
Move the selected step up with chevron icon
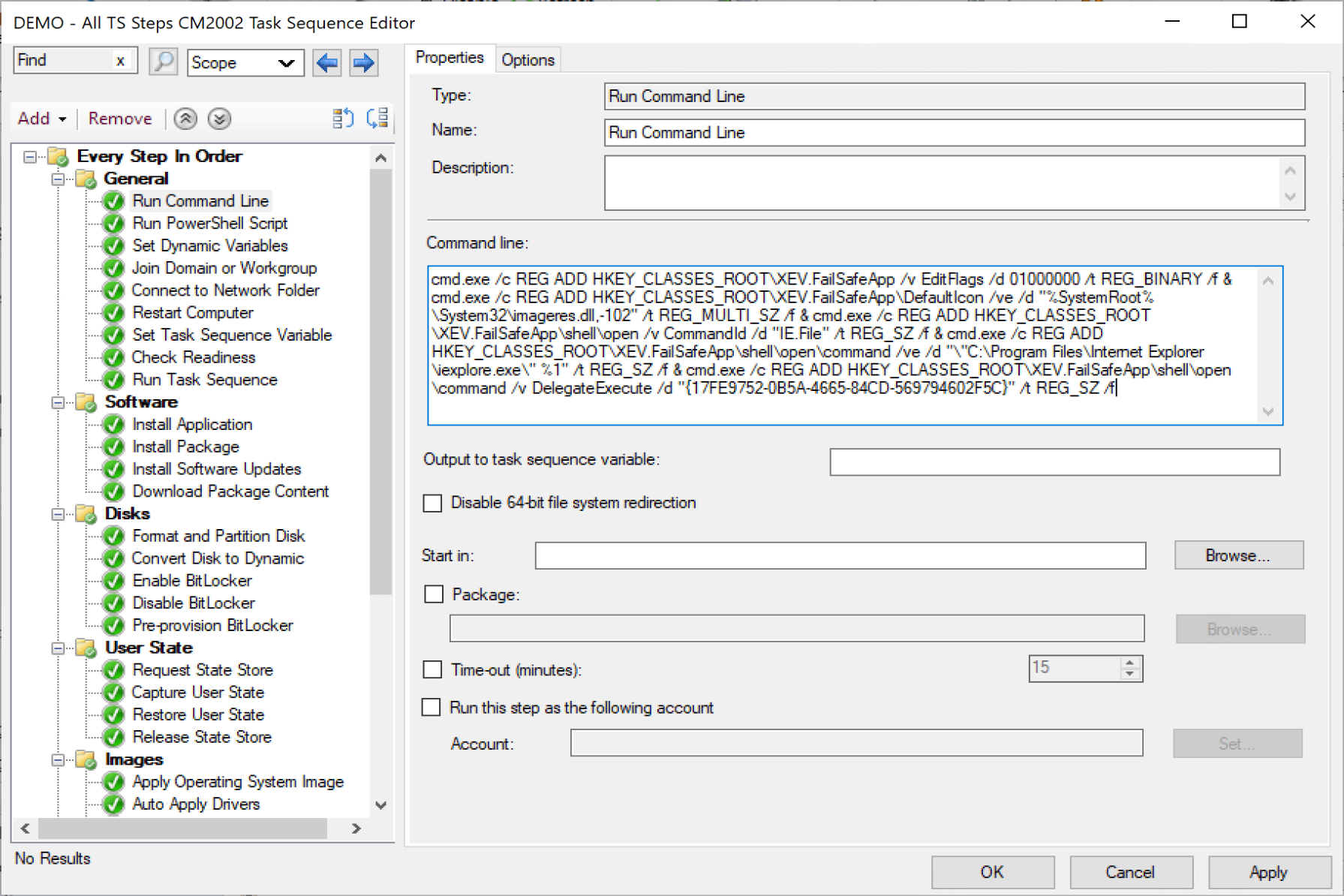tap(185, 119)
